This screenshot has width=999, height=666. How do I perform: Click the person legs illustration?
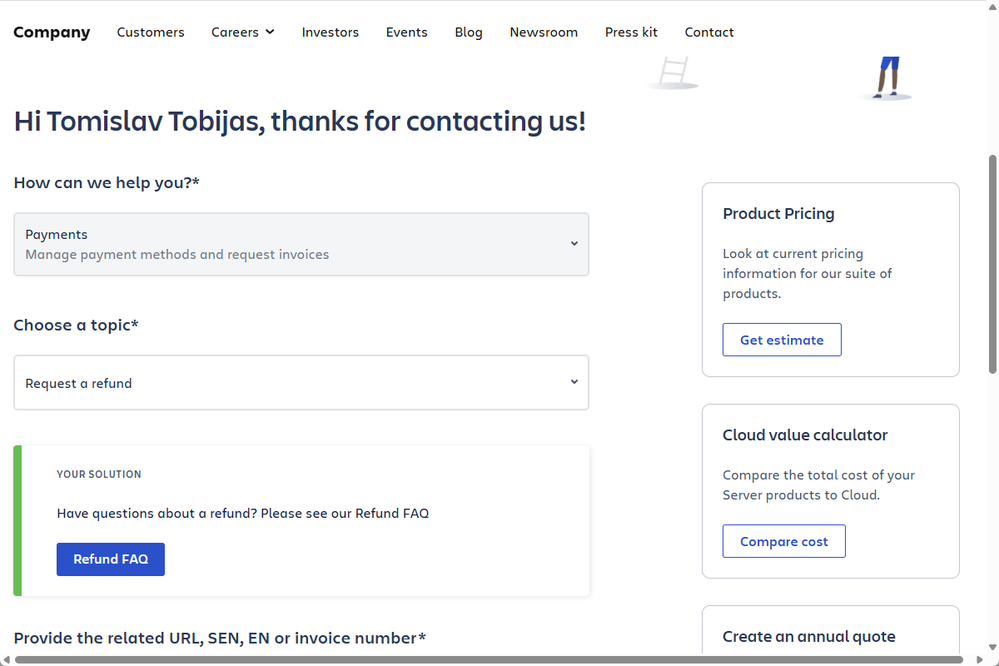tap(888, 78)
